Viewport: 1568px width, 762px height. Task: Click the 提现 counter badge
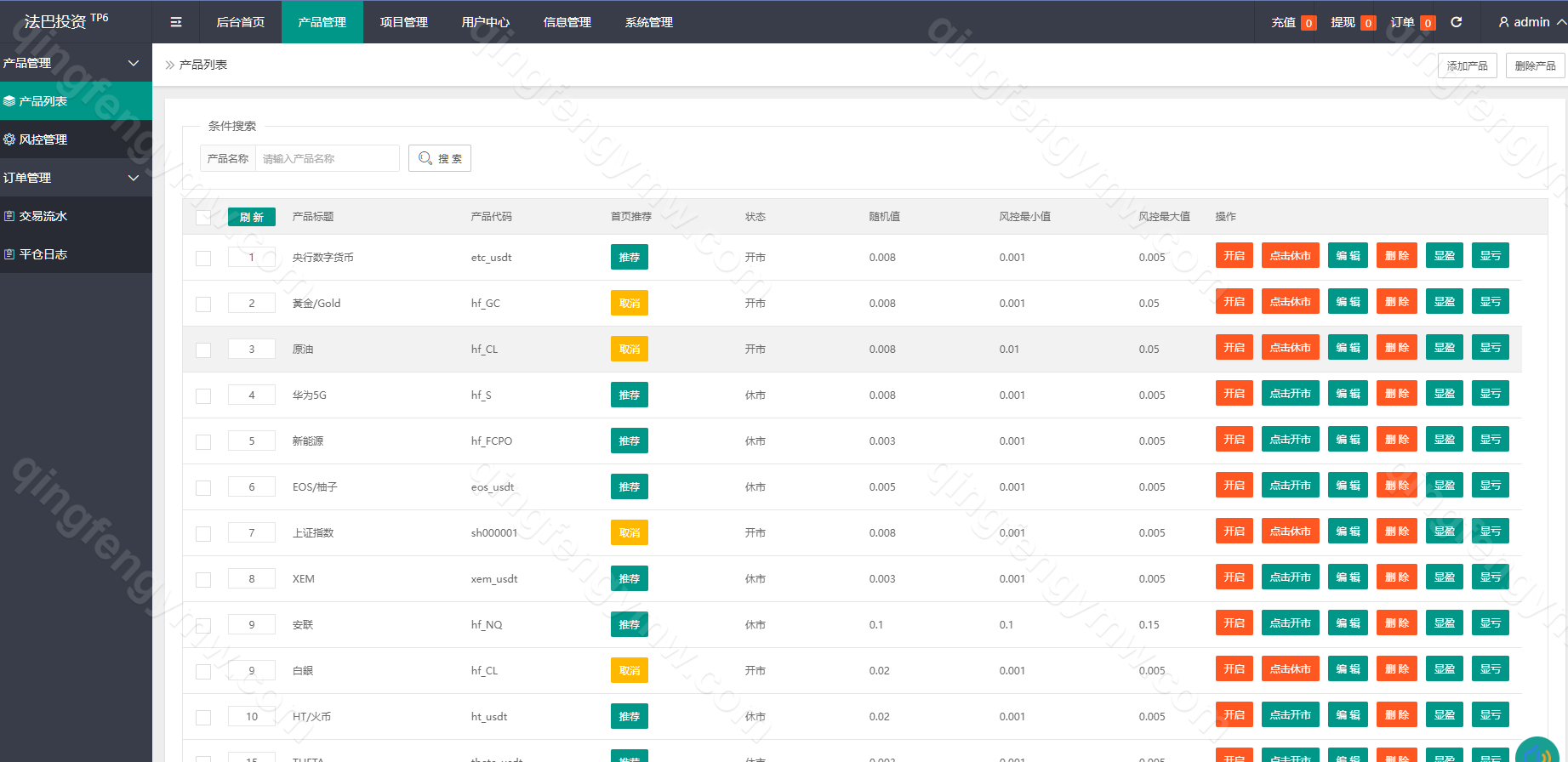tap(1368, 23)
